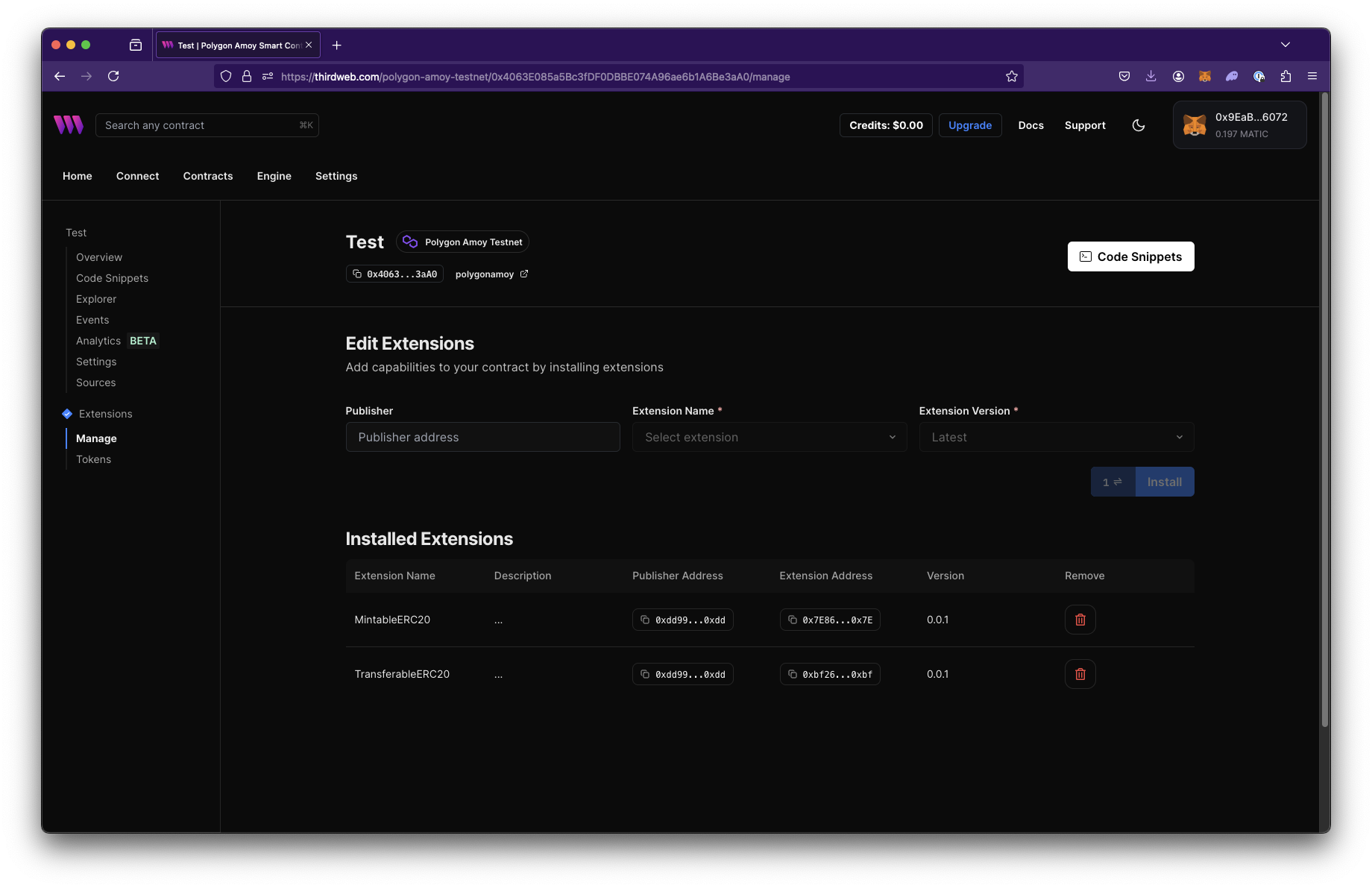
Task: Click the Search any contract field
Action: tap(207, 125)
